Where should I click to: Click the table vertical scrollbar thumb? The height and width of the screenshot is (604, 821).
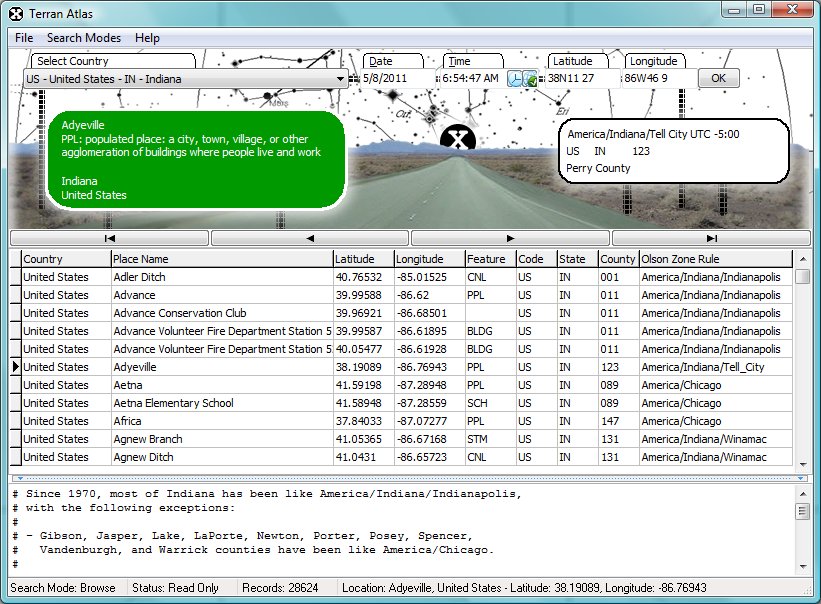802,276
